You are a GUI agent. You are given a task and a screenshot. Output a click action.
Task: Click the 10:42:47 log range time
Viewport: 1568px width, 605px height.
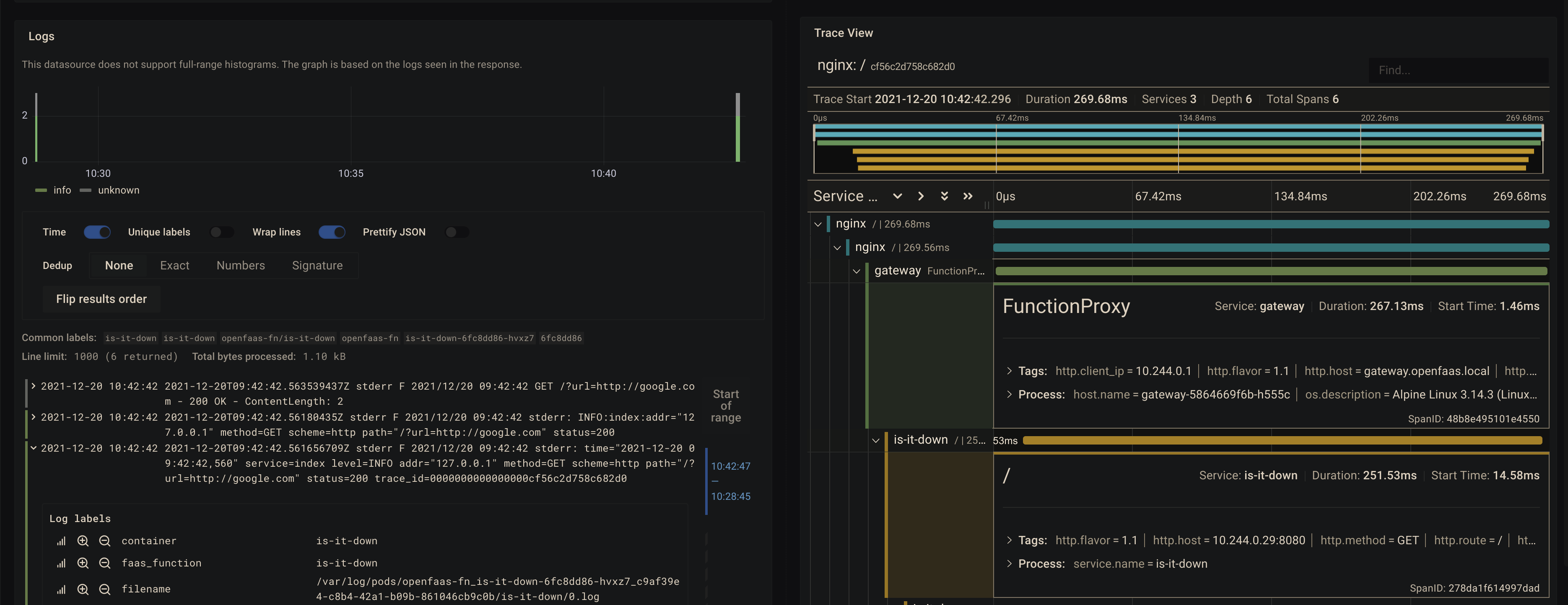point(730,466)
